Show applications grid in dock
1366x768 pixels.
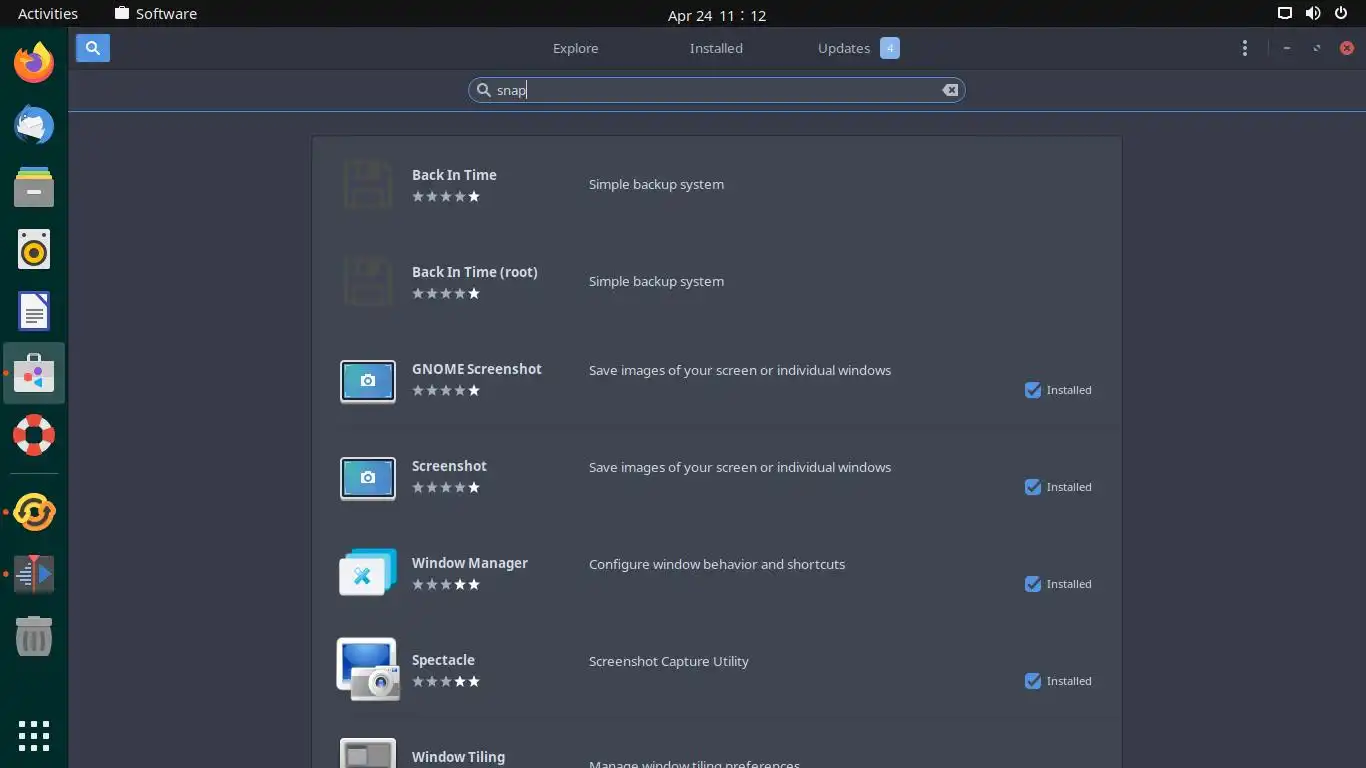click(x=34, y=735)
